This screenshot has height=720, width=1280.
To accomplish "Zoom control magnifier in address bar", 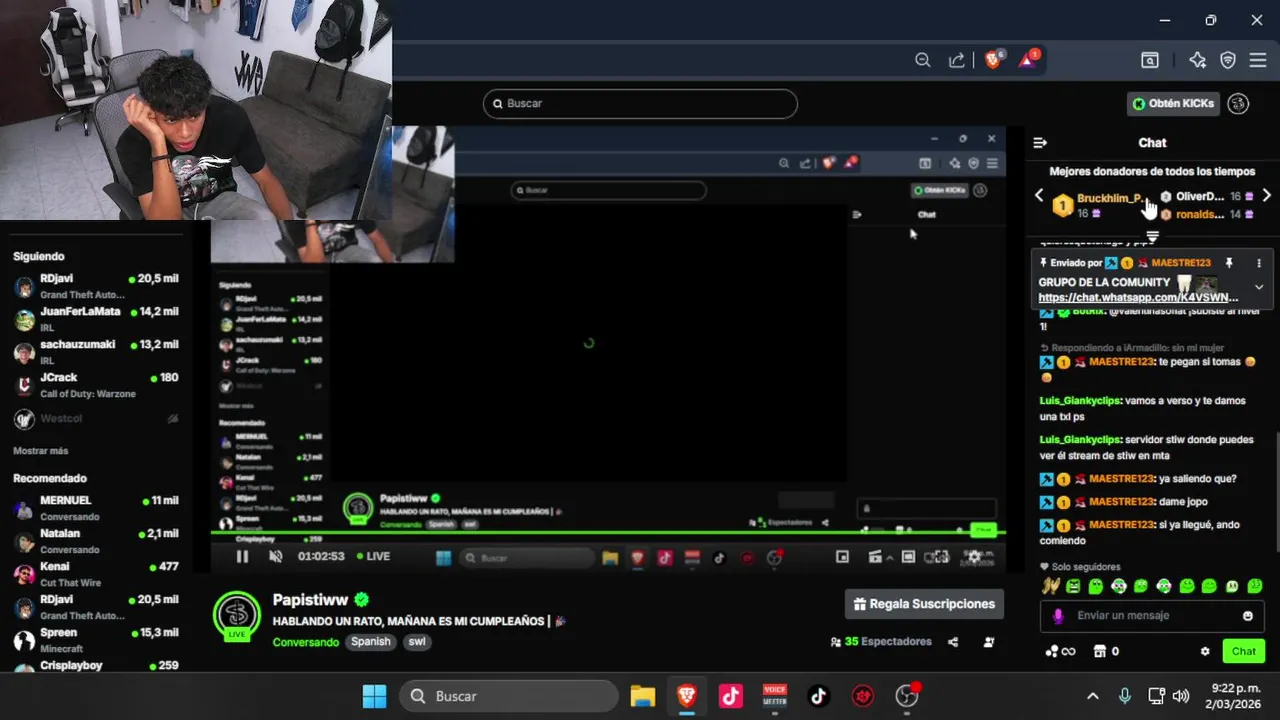I will coord(923,60).
